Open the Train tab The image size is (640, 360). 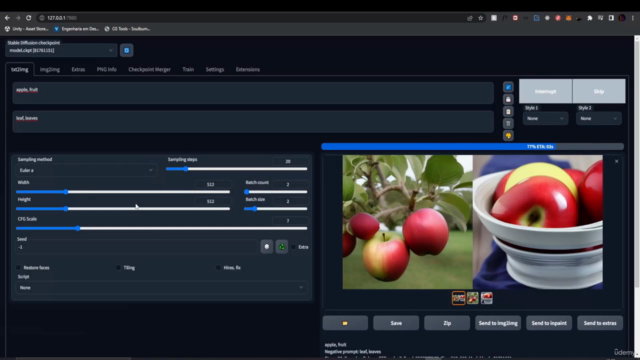click(x=188, y=69)
